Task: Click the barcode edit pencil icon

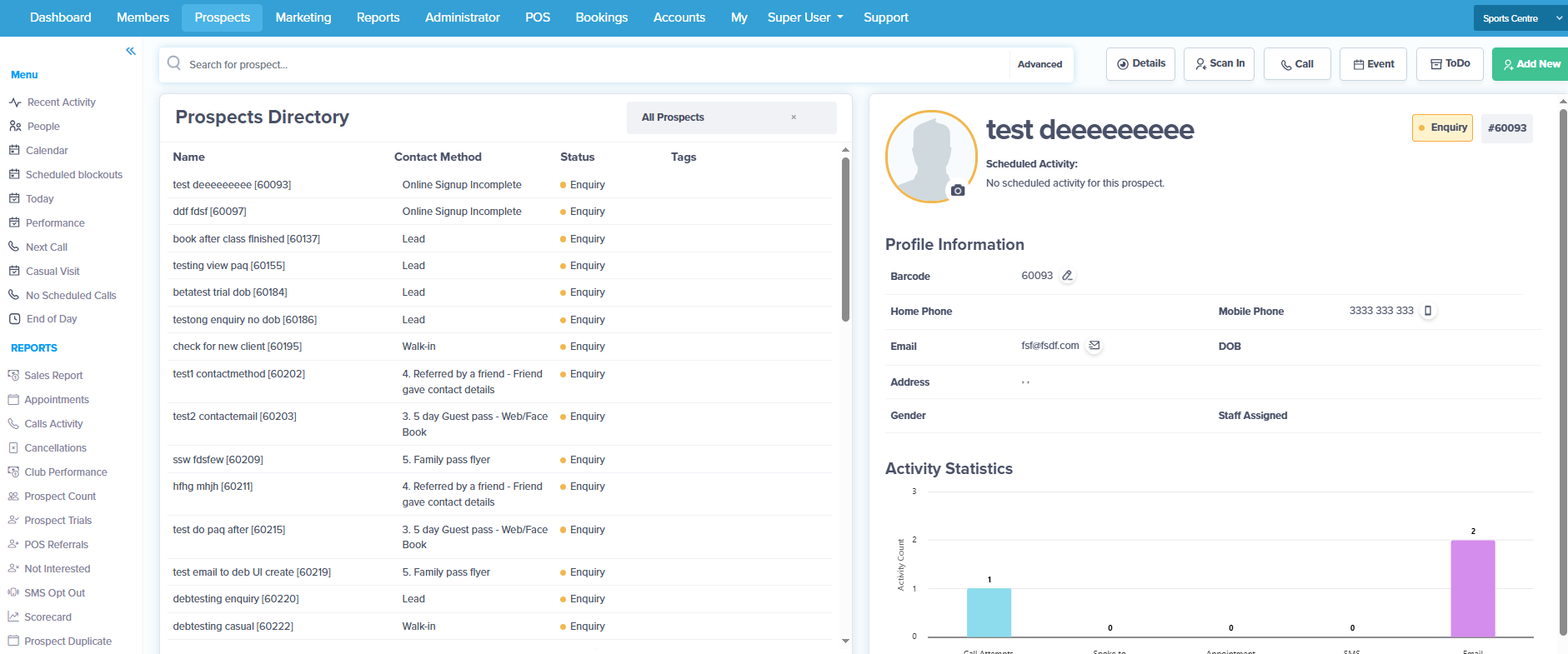Action: [1067, 276]
